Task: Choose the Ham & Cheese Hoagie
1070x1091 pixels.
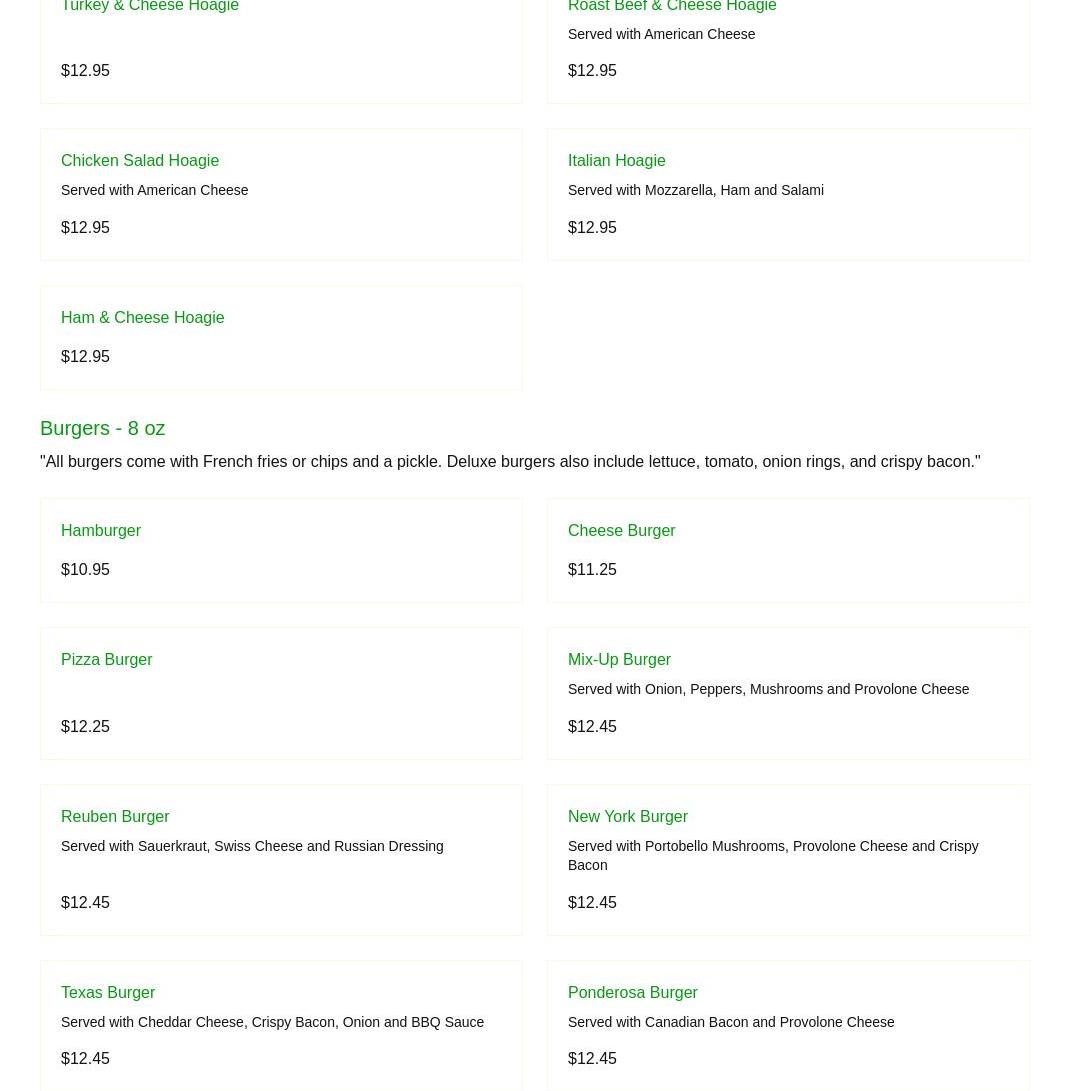Action: (142, 317)
